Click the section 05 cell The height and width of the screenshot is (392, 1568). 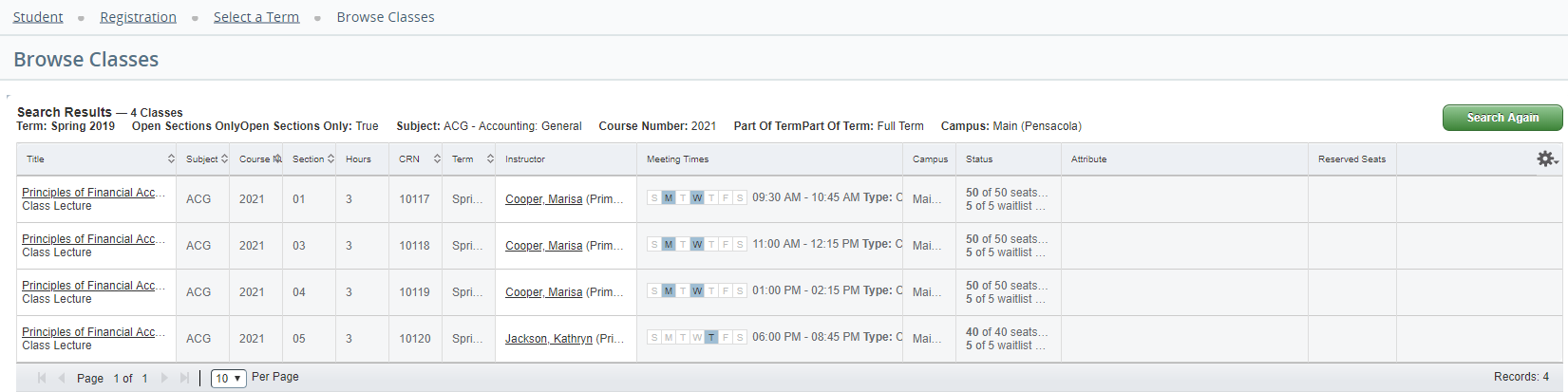(x=309, y=339)
